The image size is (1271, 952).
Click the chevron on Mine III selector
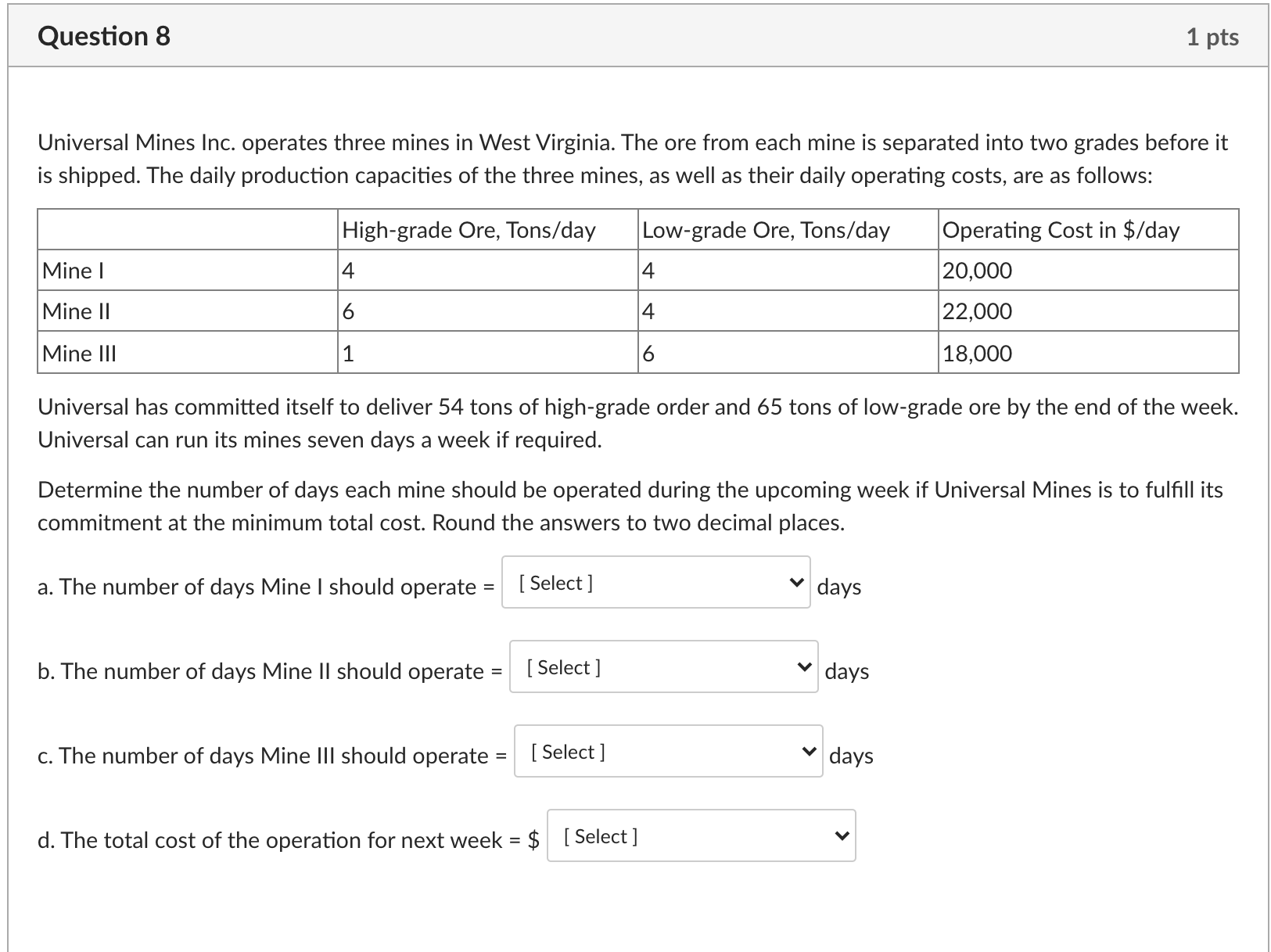pyautogui.click(x=810, y=751)
